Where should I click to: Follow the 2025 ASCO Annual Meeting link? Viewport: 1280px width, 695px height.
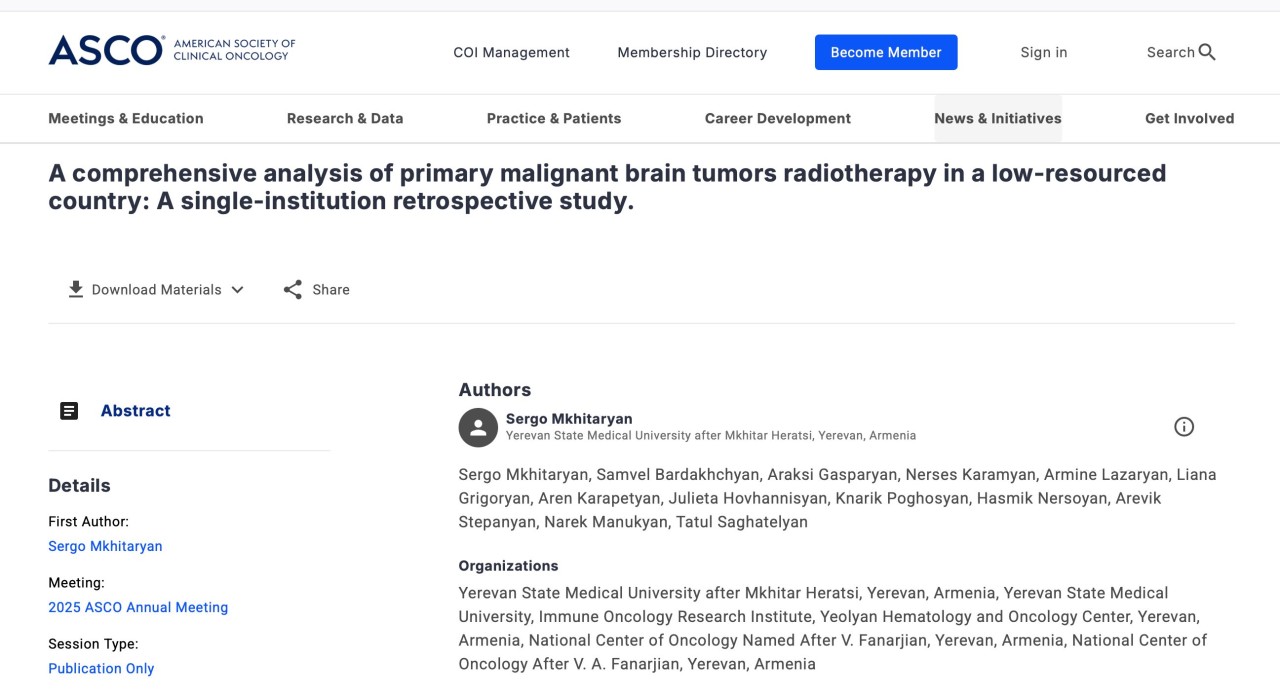coord(138,607)
